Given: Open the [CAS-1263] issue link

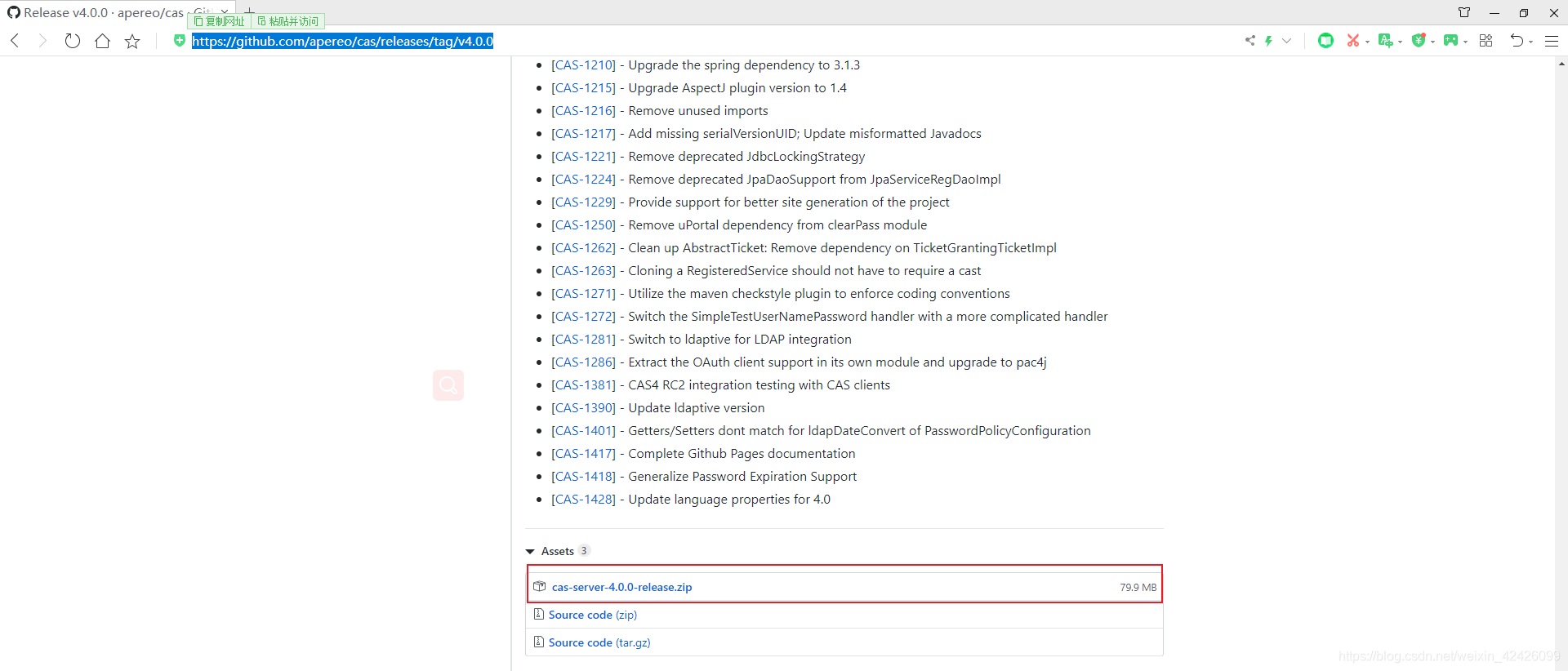Looking at the screenshot, I should (583, 271).
